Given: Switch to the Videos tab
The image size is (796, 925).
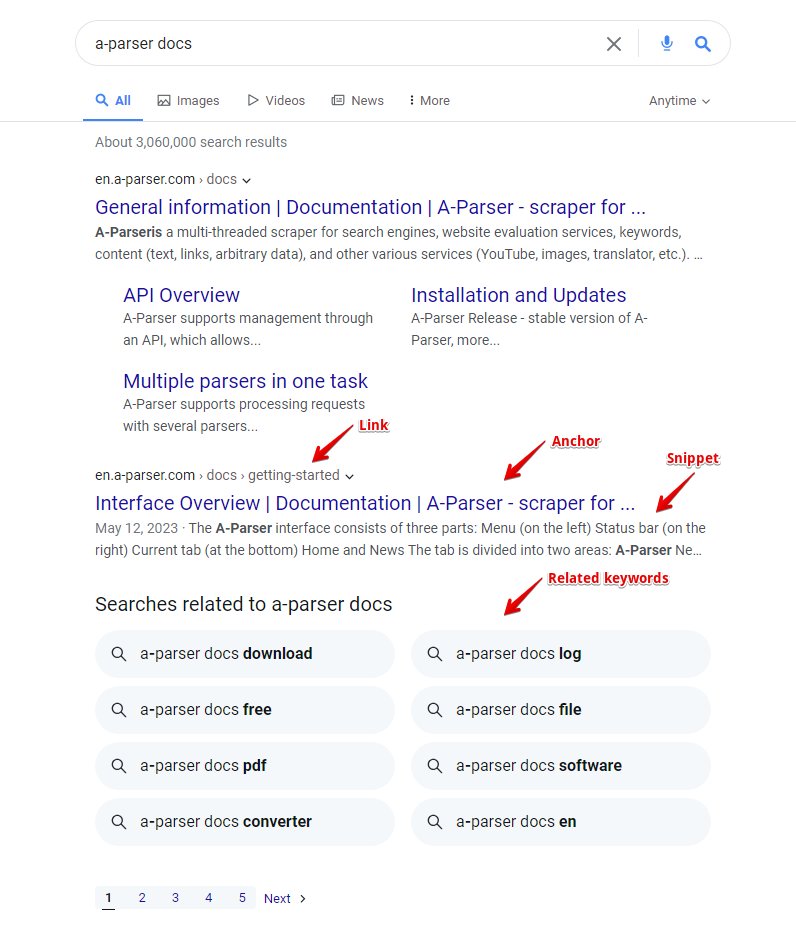Looking at the screenshot, I should click(x=276, y=101).
